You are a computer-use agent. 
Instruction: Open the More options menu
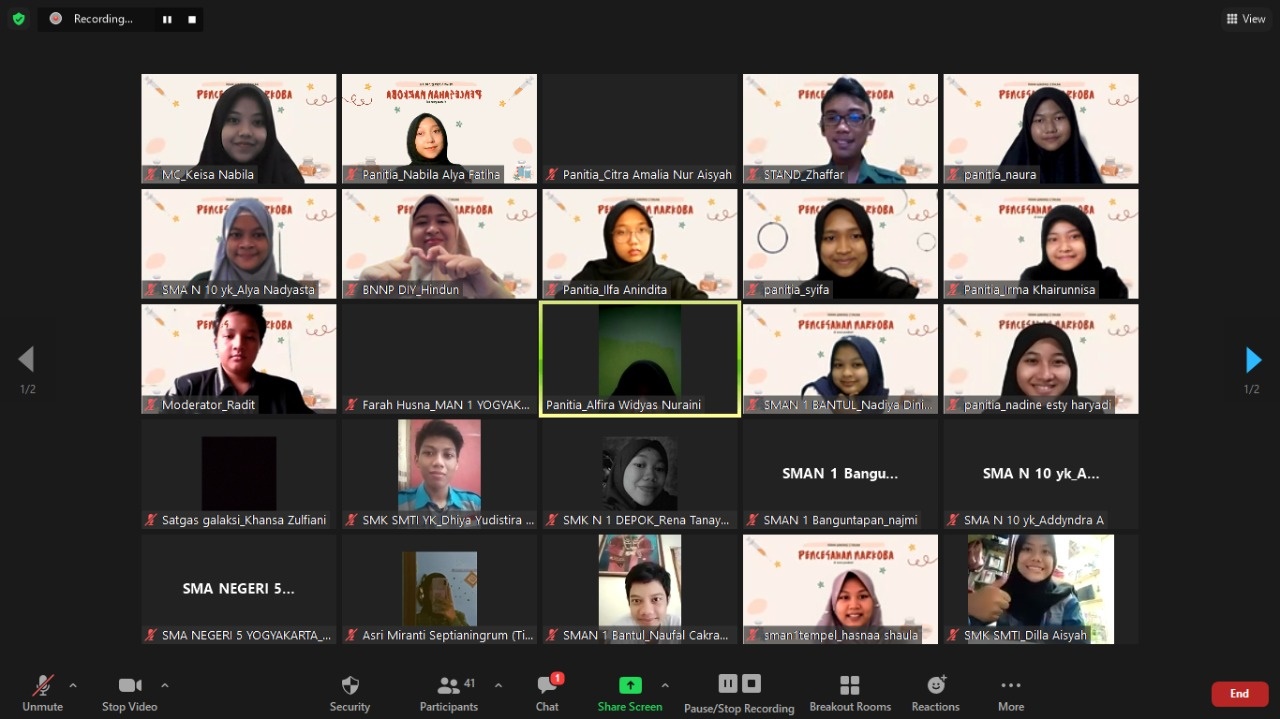coord(1010,693)
